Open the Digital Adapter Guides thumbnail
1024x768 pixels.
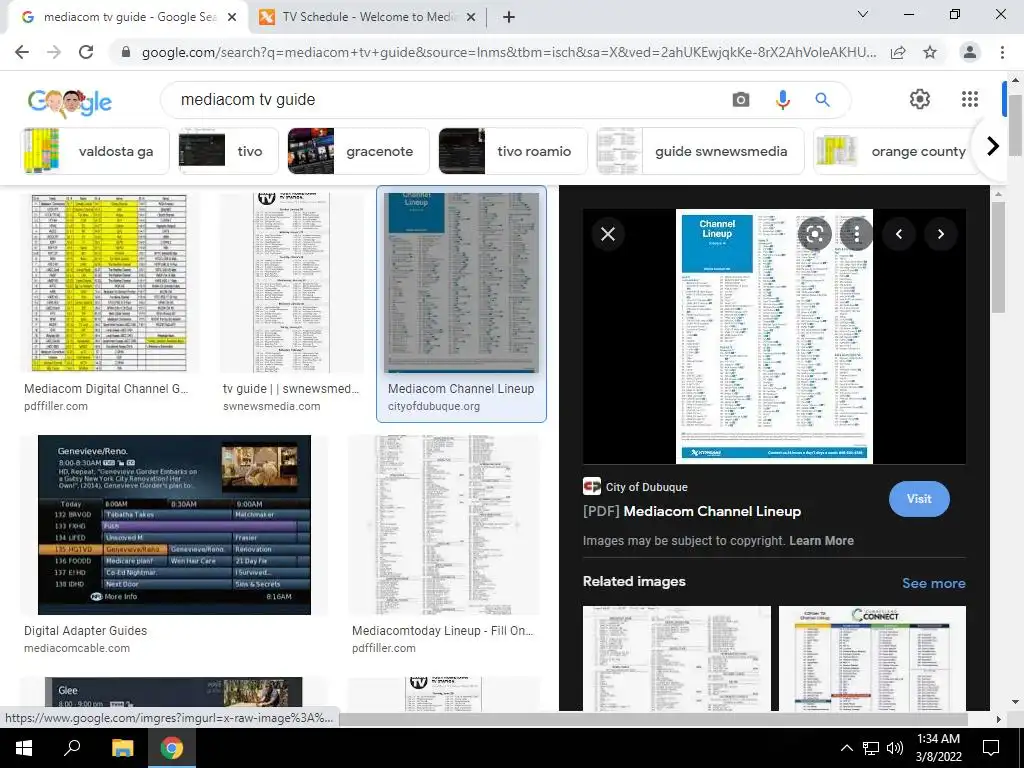pyautogui.click(x=174, y=525)
